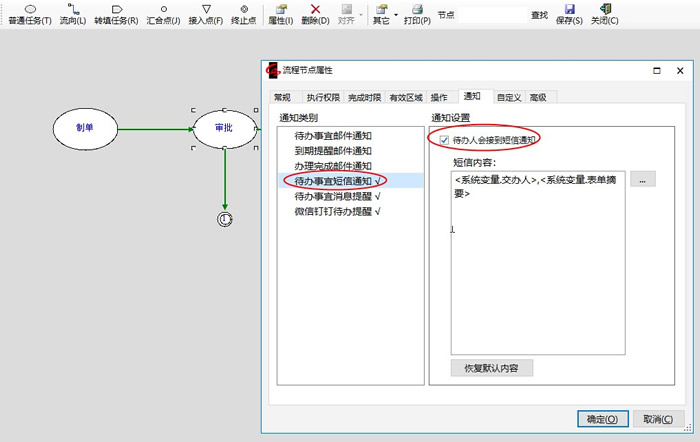Toggle 待办人会接到短信通知 checkbox
This screenshot has width=700, height=442.
coord(444,140)
